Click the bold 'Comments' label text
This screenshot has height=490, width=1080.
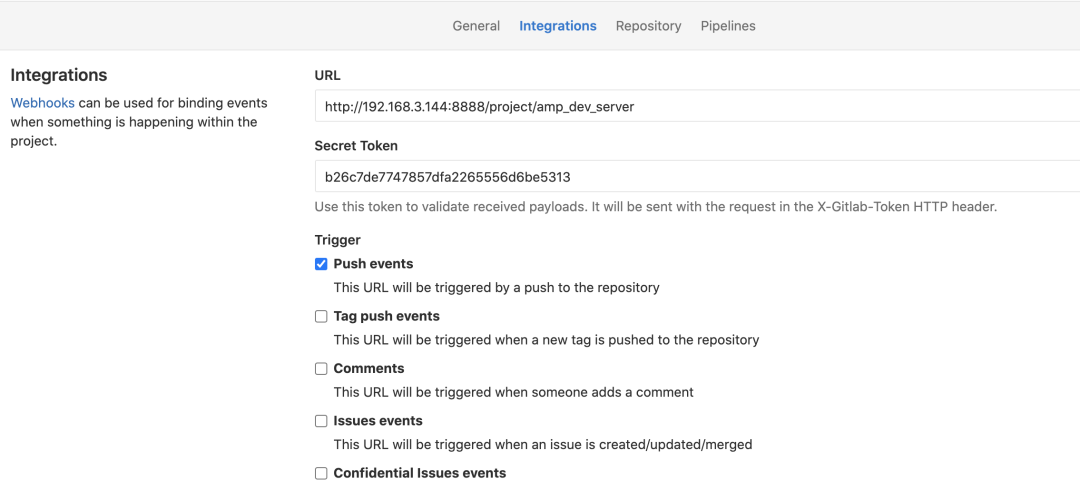pos(369,369)
